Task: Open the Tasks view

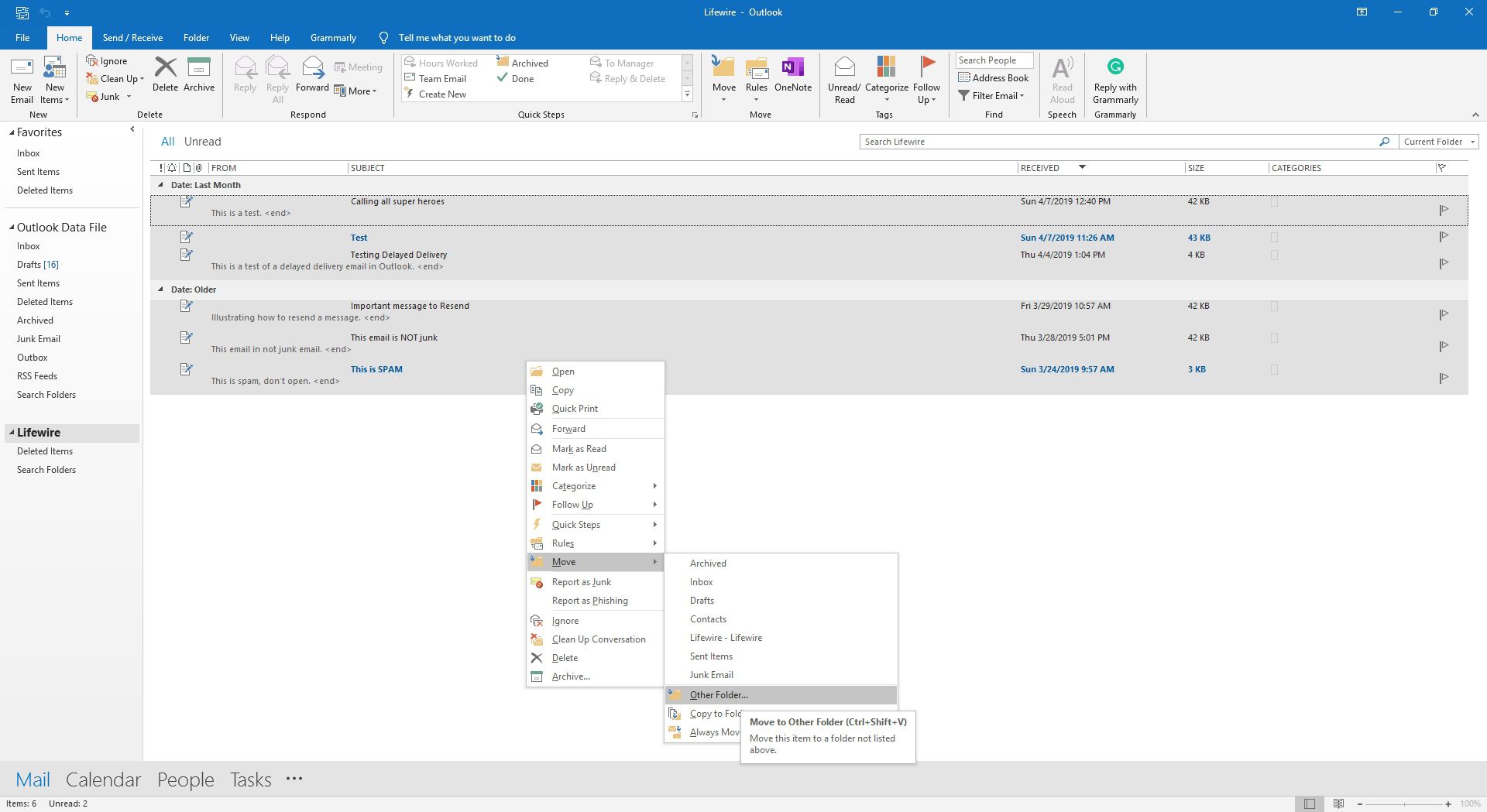Action: point(250,779)
